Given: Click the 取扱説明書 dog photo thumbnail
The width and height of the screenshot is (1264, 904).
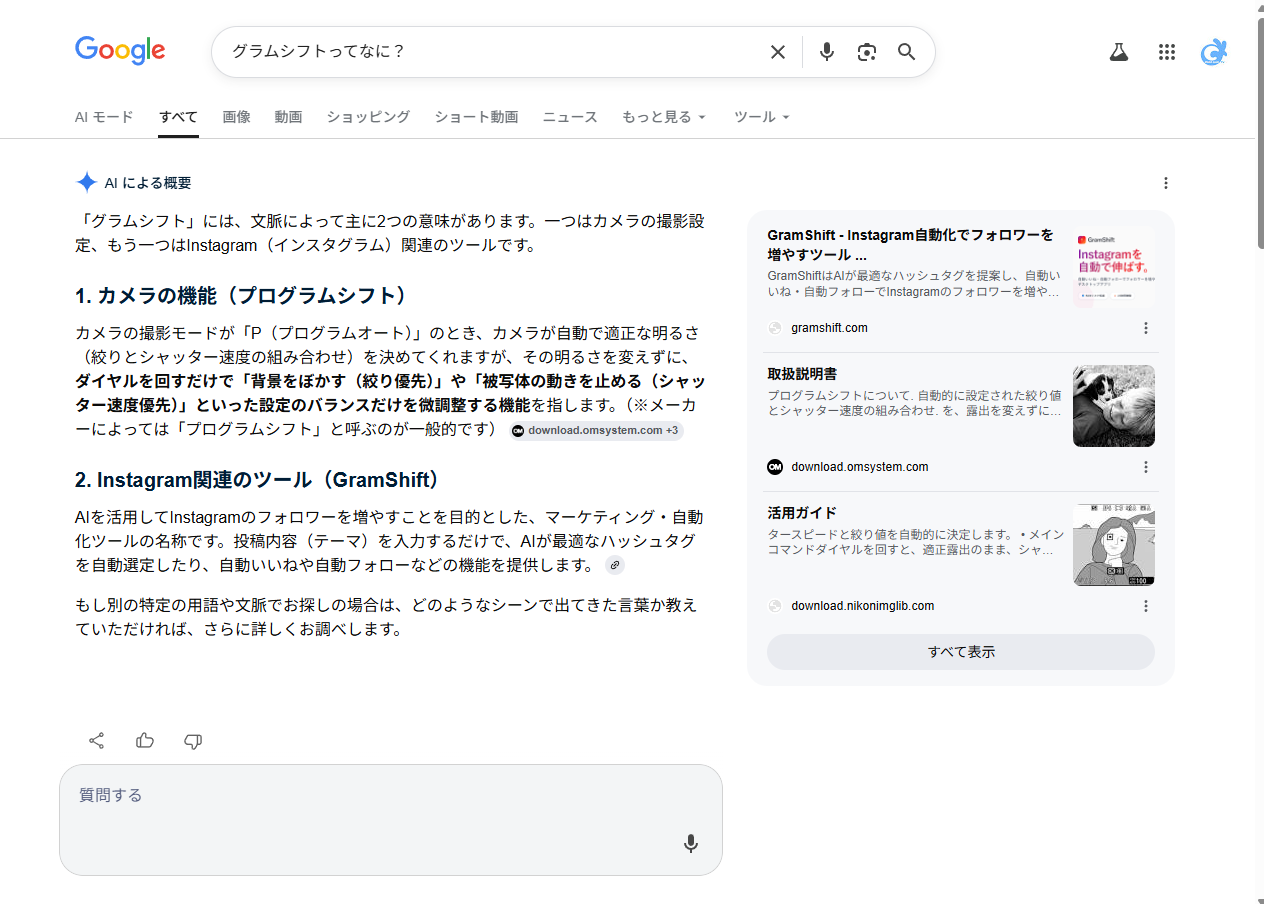Looking at the screenshot, I should (x=1114, y=405).
